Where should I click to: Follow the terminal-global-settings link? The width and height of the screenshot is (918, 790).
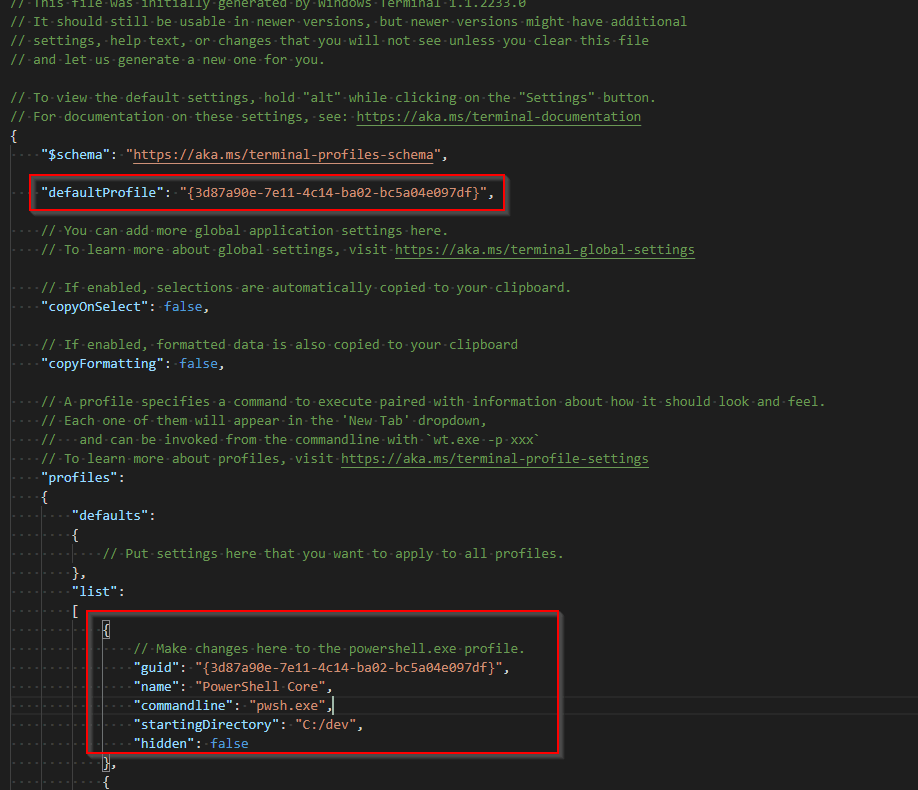[544, 249]
